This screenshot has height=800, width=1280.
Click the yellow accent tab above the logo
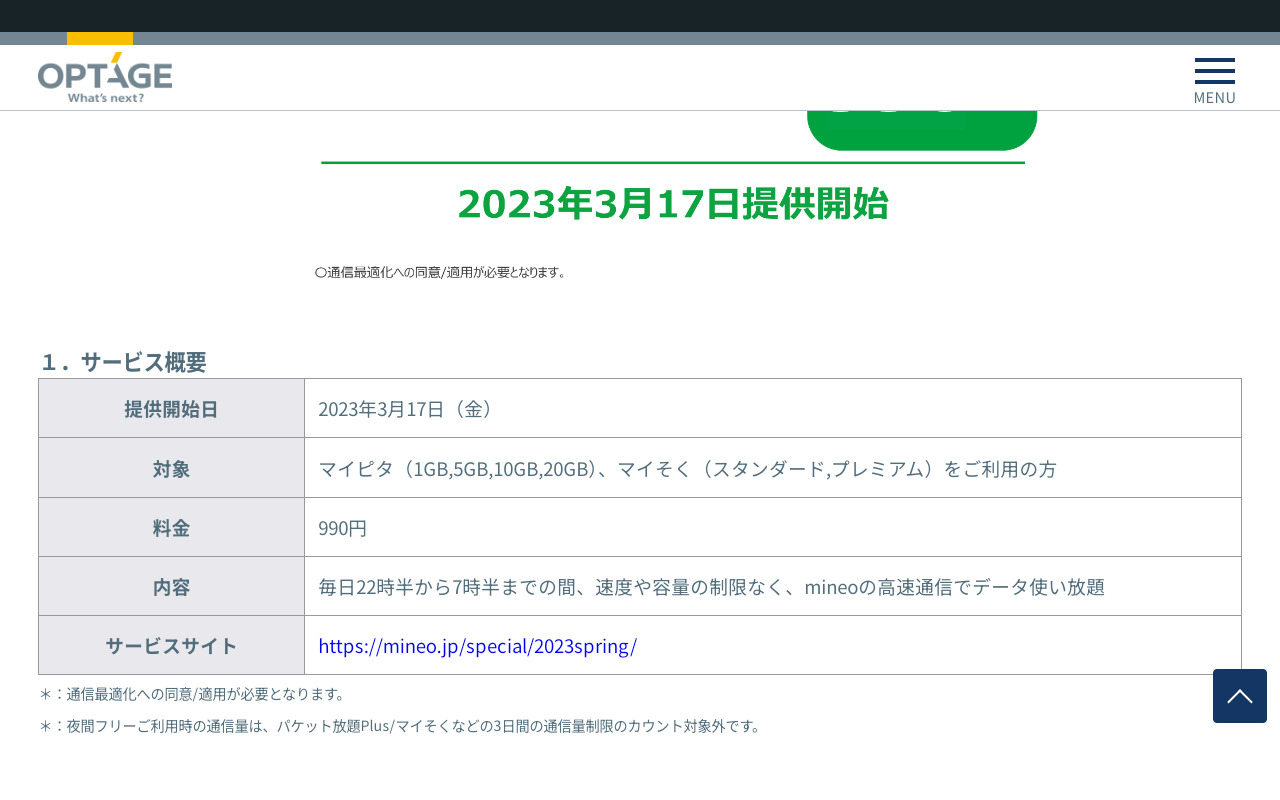[100, 39]
